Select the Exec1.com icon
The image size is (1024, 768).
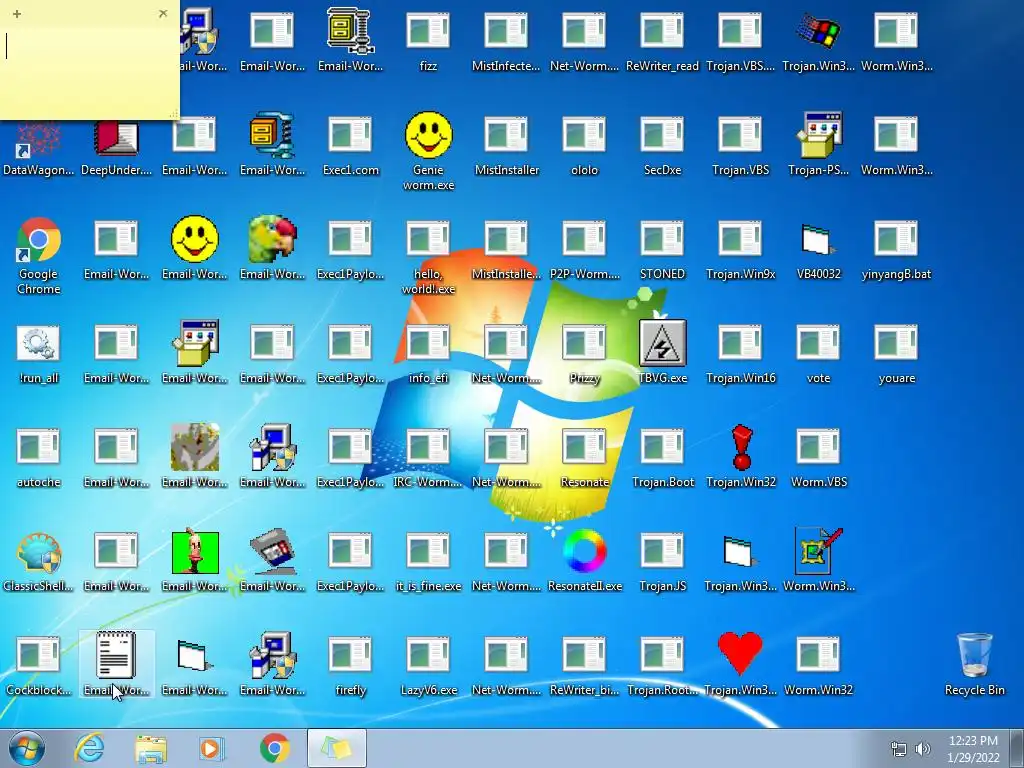click(350, 135)
